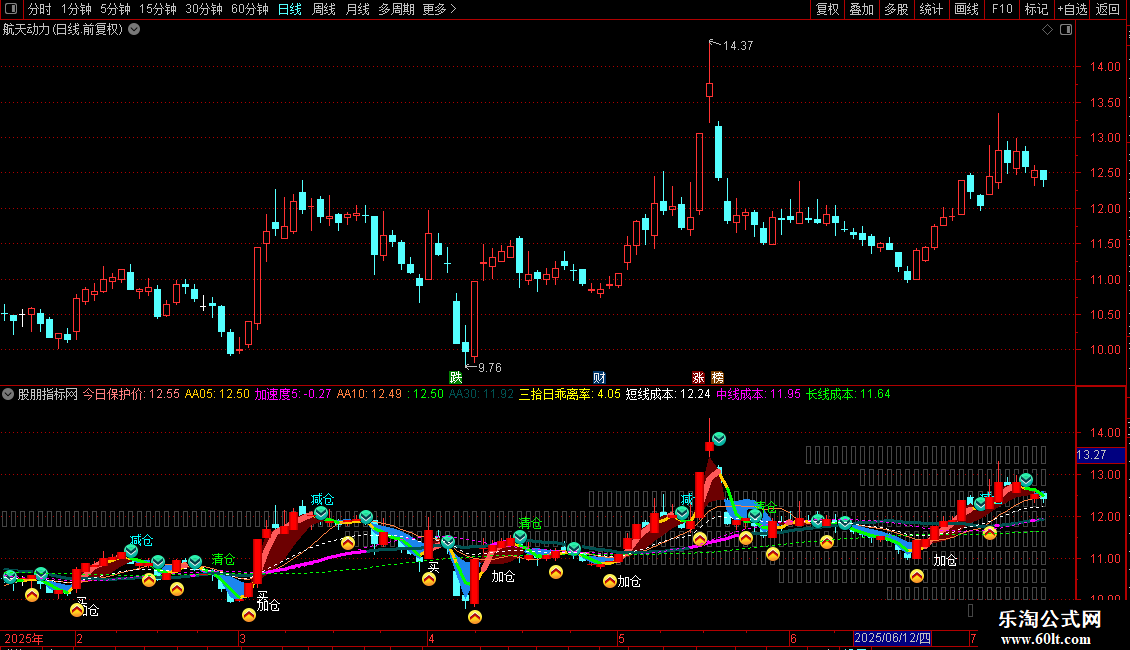
Task: Click the AA10: 12.49 indicator value
Action: (369, 394)
